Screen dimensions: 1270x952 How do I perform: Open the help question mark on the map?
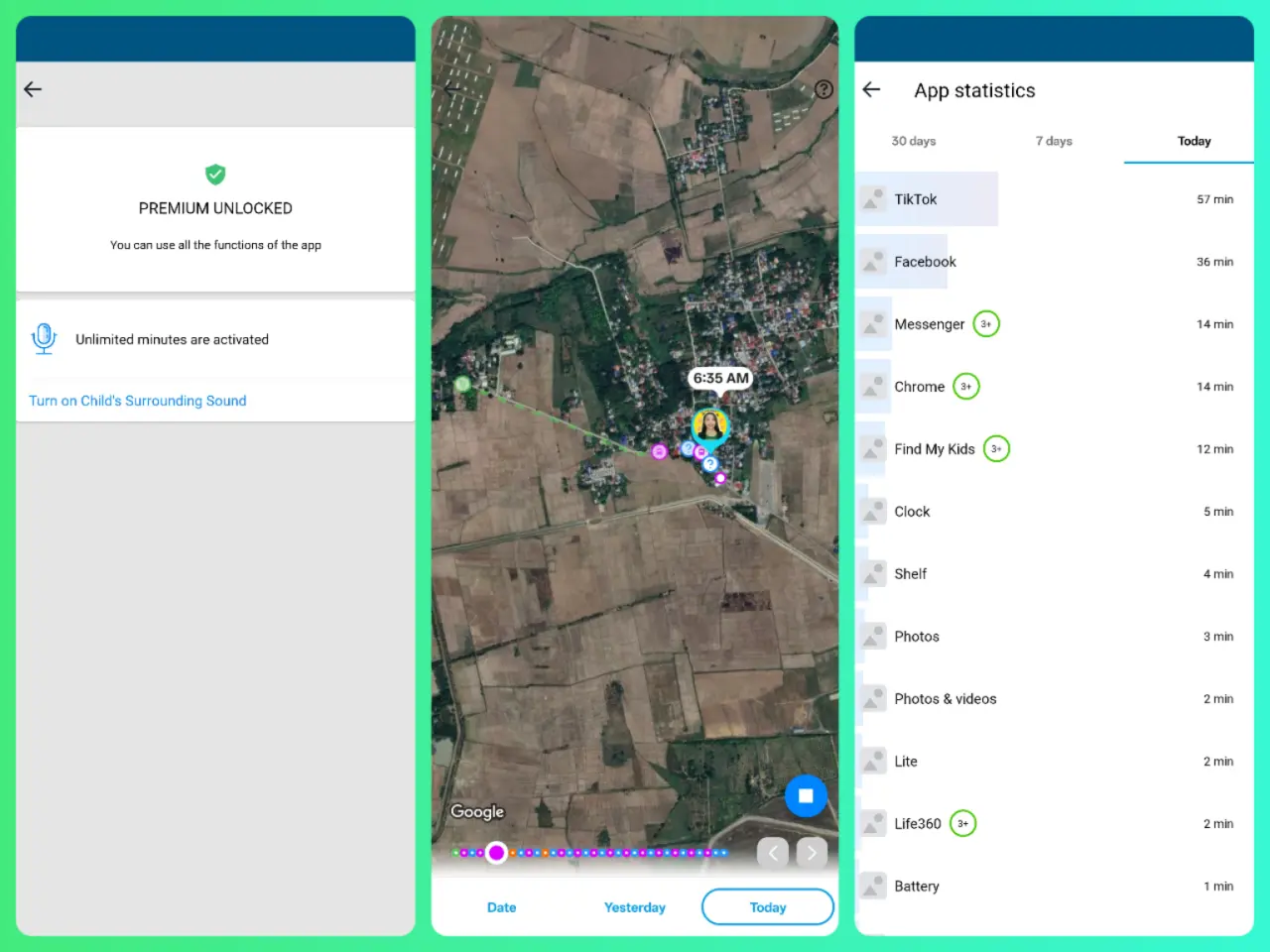point(824,89)
